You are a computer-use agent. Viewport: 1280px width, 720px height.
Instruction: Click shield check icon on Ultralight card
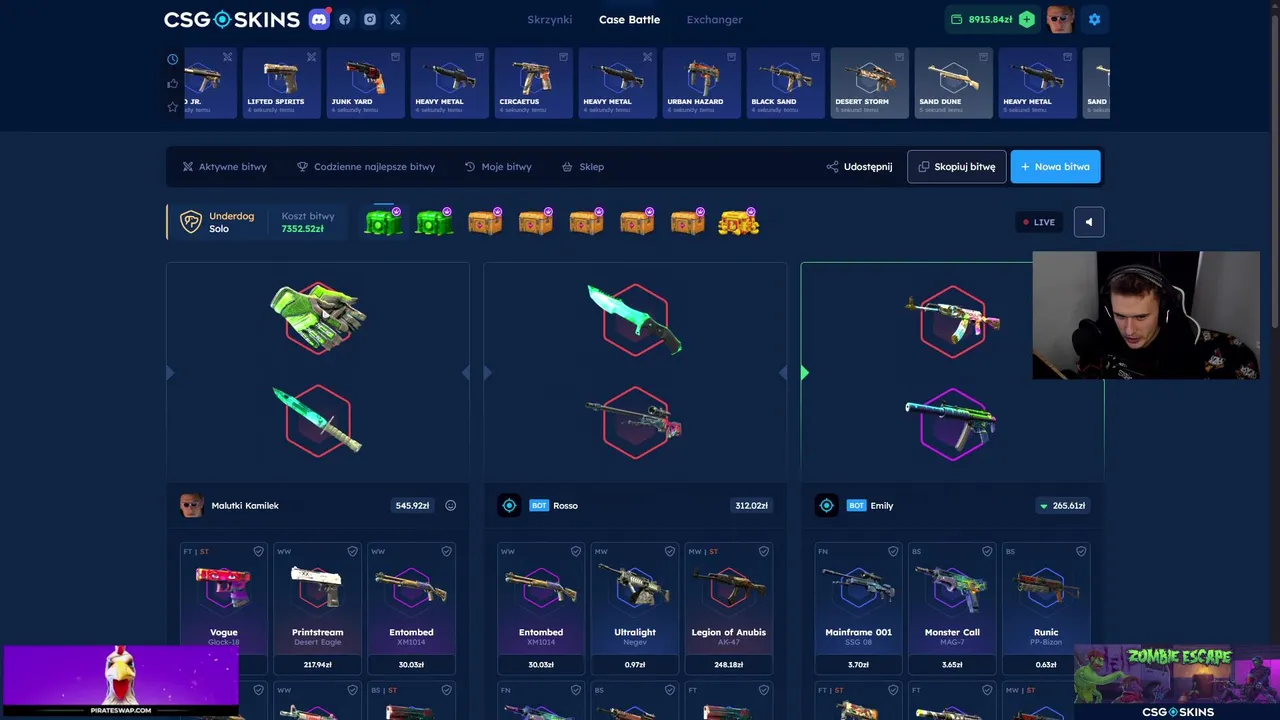(x=669, y=551)
